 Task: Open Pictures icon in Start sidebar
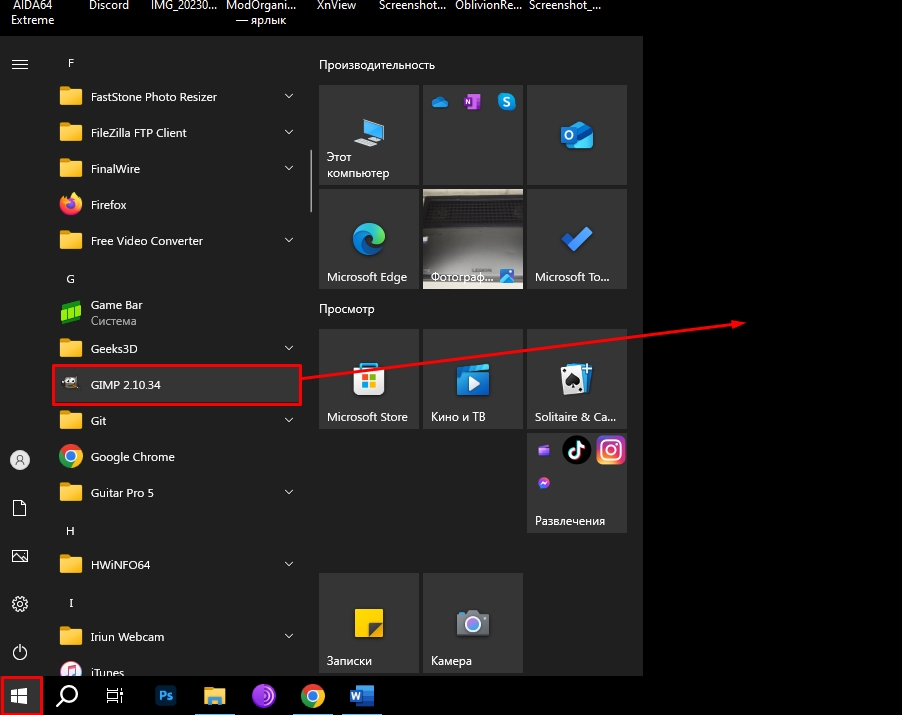click(x=20, y=556)
